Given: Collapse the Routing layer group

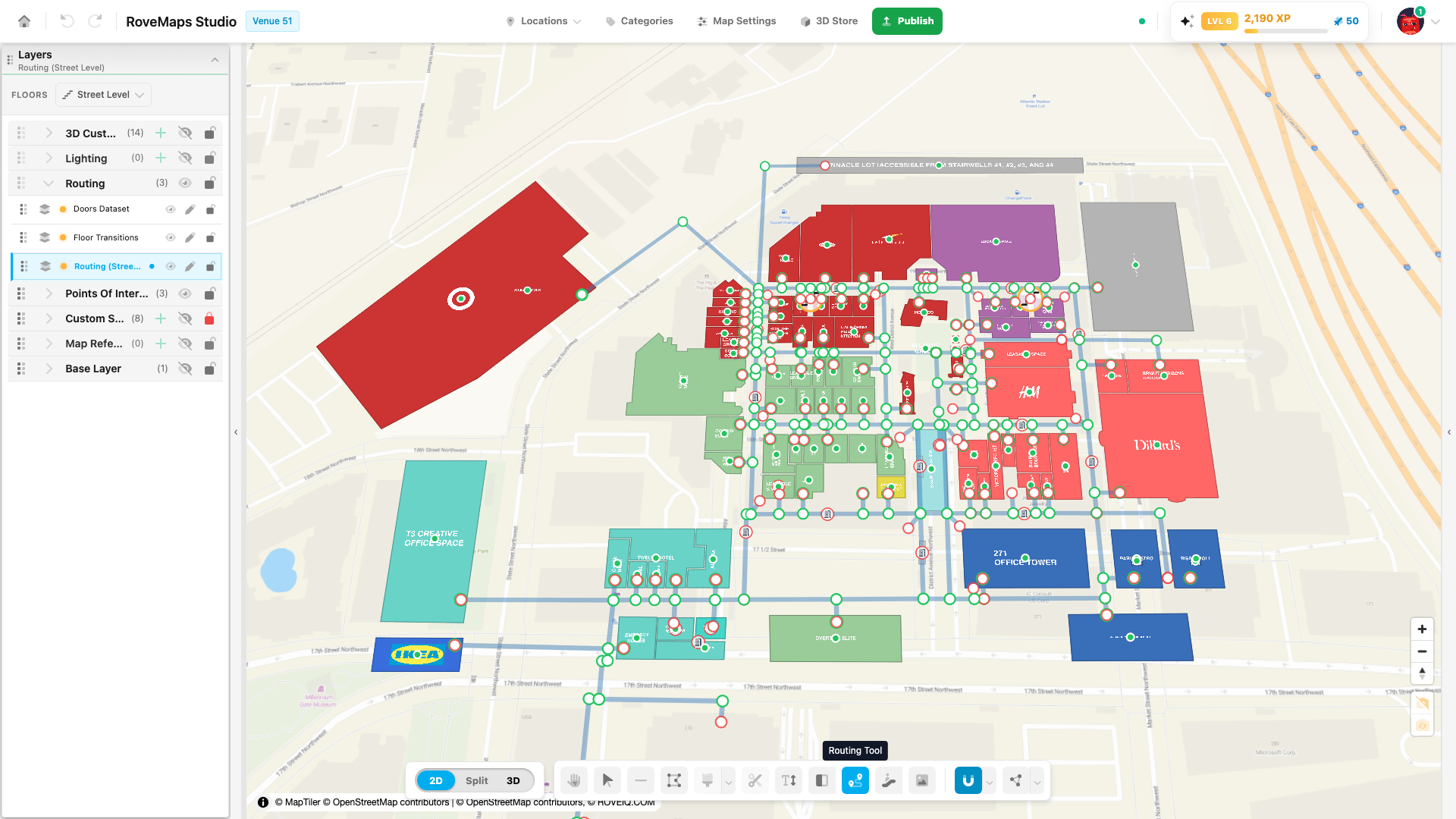Looking at the screenshot, I should 49,183.
